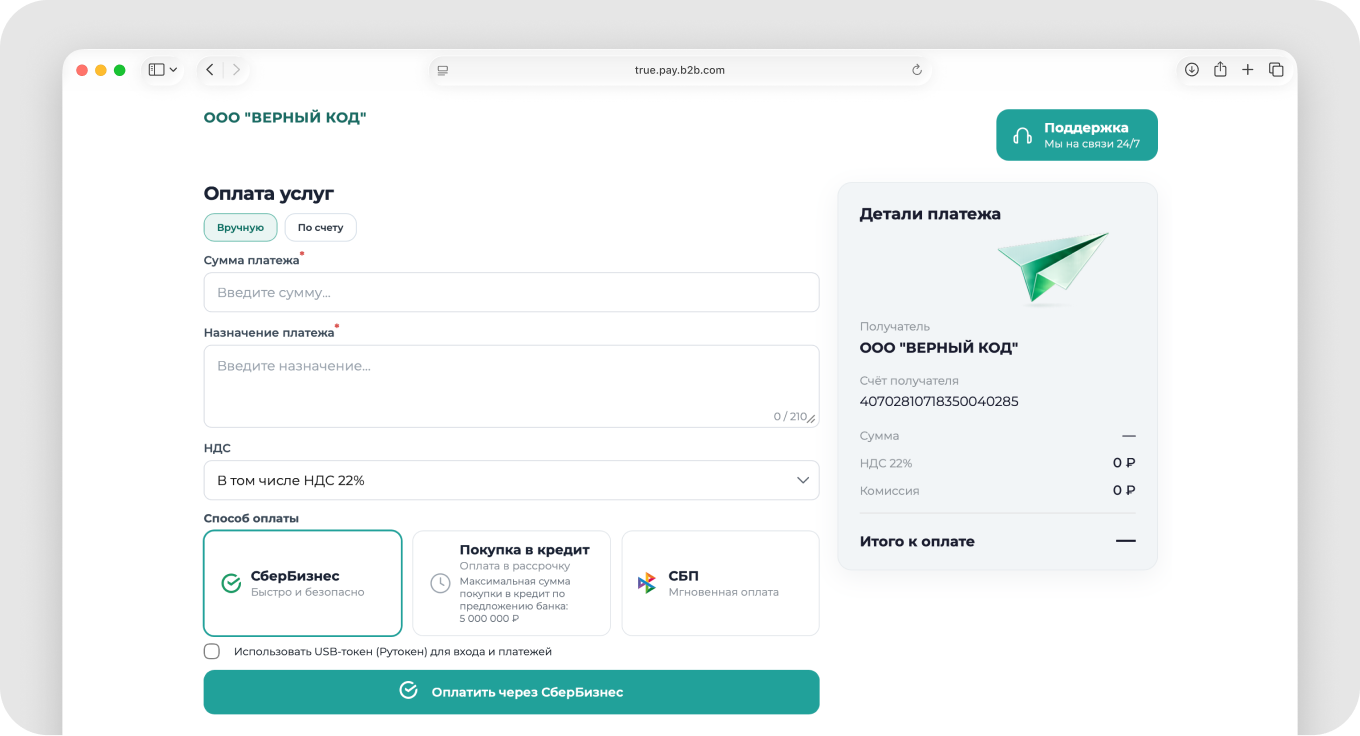1360x736 pixels.
Task: Open the НДС dropdown
Action: (x=511, y=480)
